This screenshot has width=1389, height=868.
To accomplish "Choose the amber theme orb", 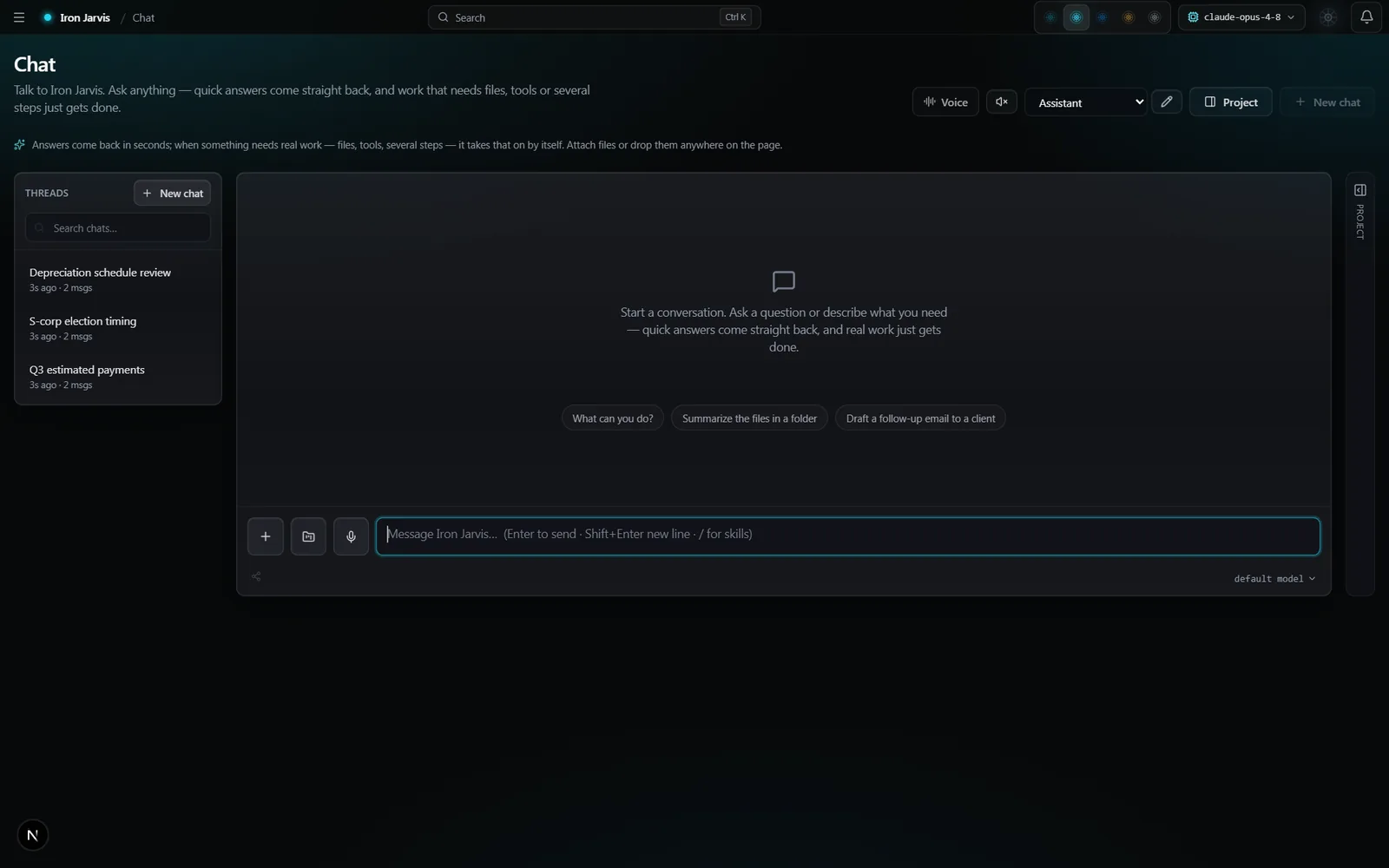I will (x=1128, y=17).
